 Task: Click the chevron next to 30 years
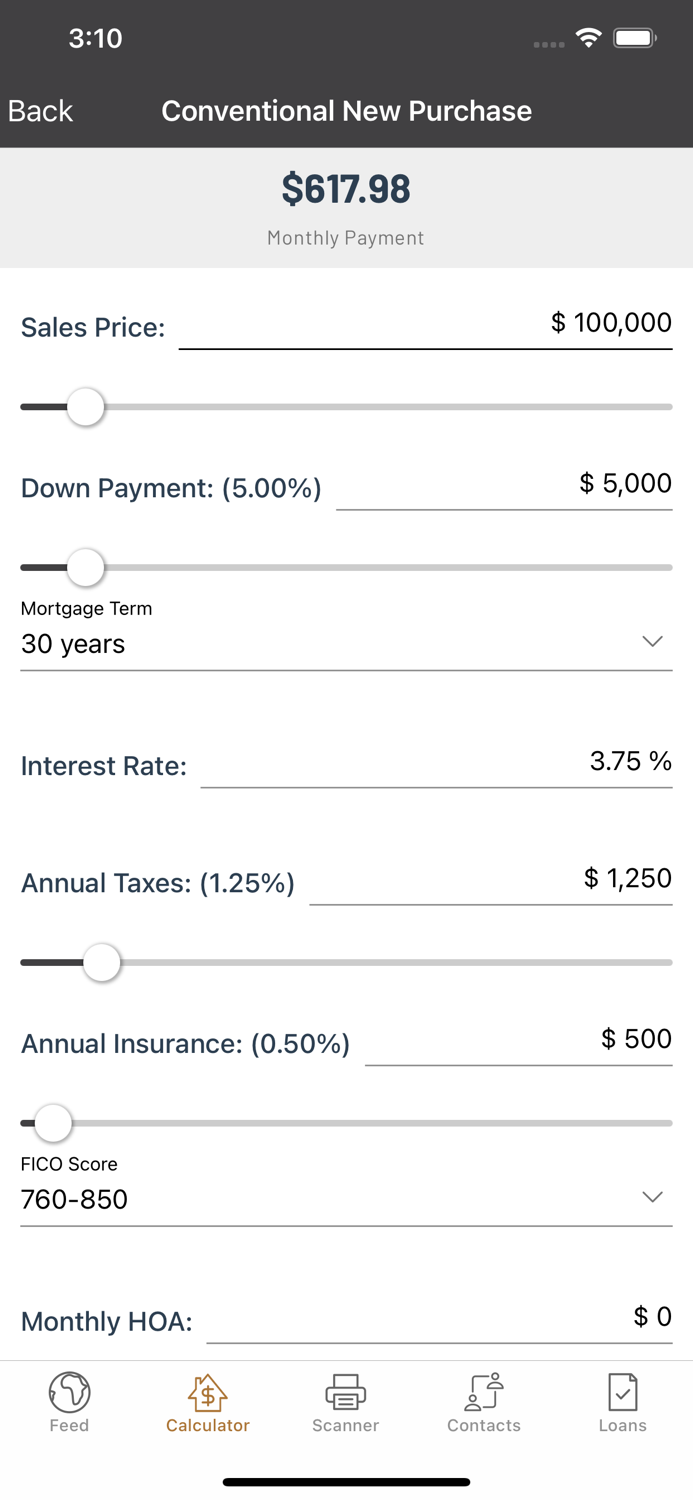(653, 640)
